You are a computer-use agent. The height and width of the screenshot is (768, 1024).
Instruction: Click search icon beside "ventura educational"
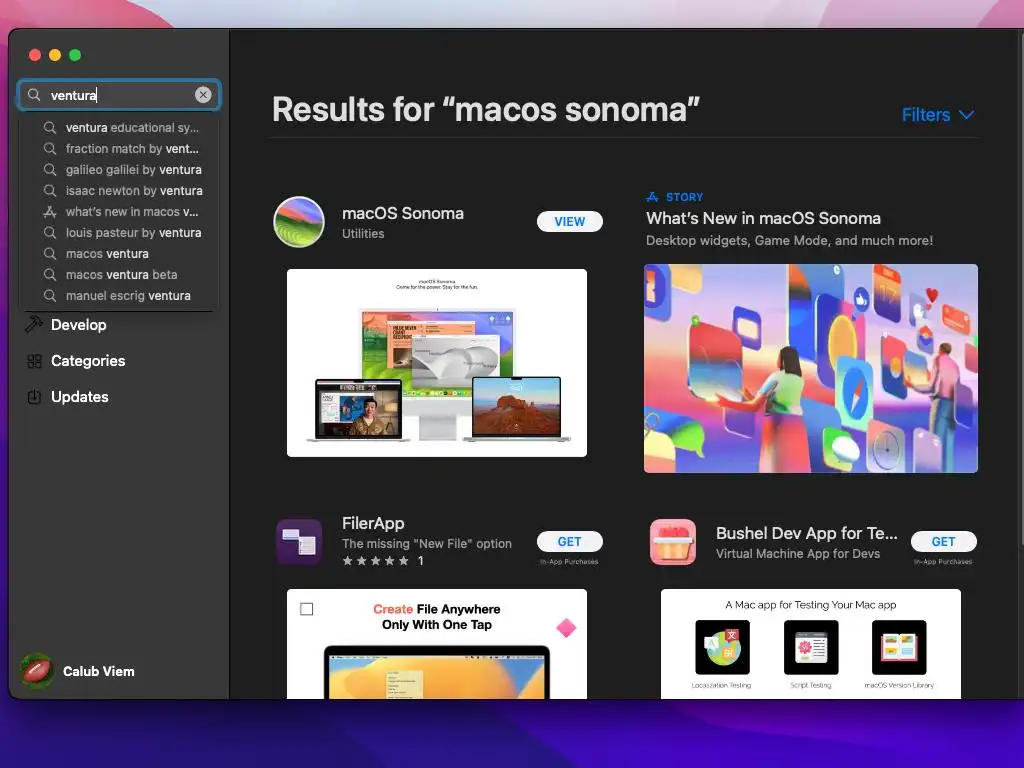pos(50,127)
